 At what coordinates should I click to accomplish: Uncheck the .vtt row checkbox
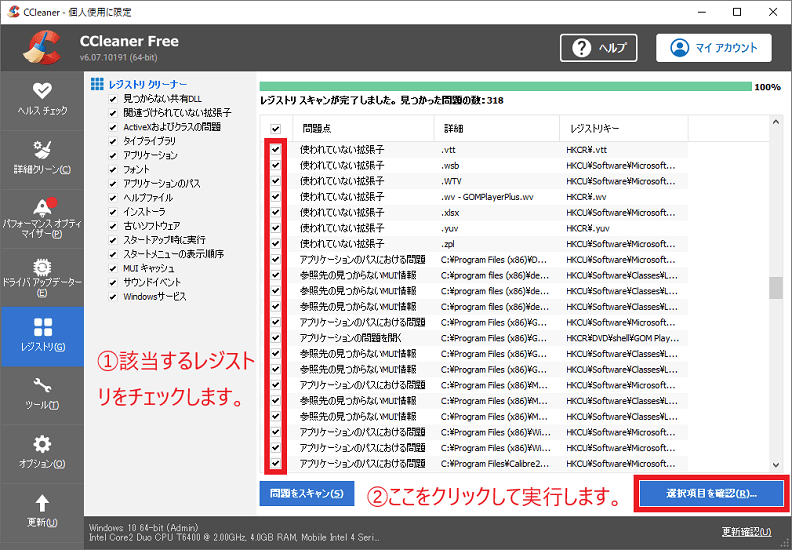pyautogui.click(x=276, y=150)
